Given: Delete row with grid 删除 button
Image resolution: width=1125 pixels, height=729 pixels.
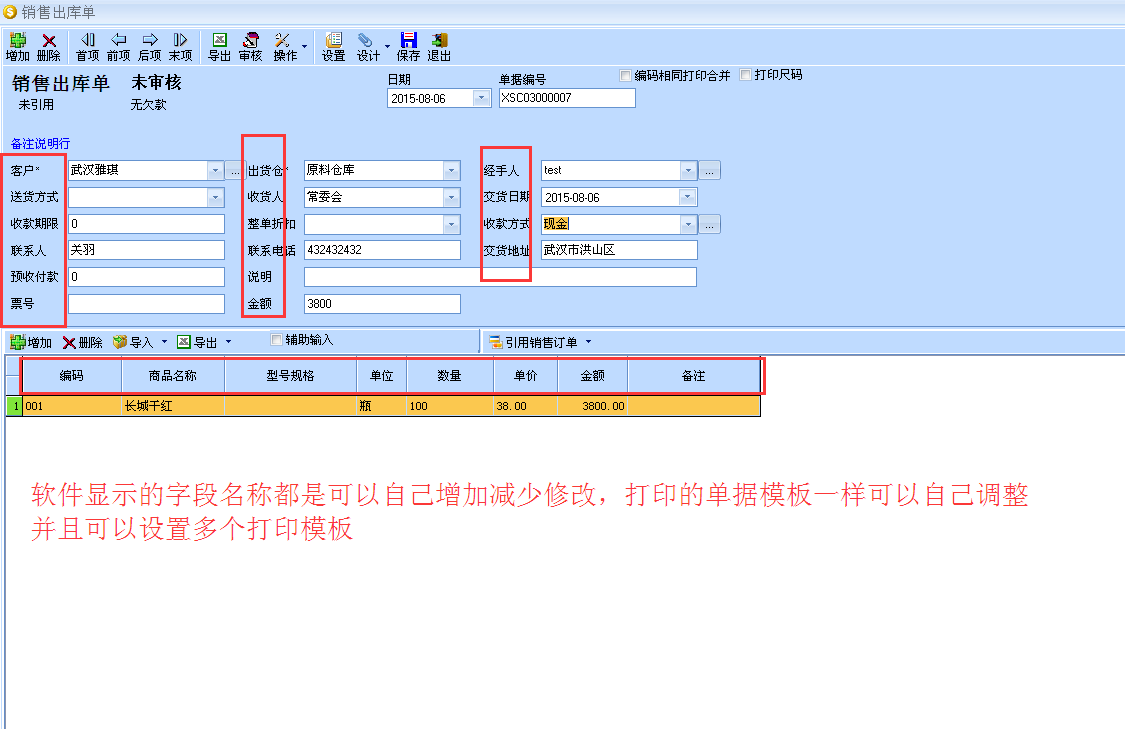Looking at the screenshot, I should click(83, 342).
